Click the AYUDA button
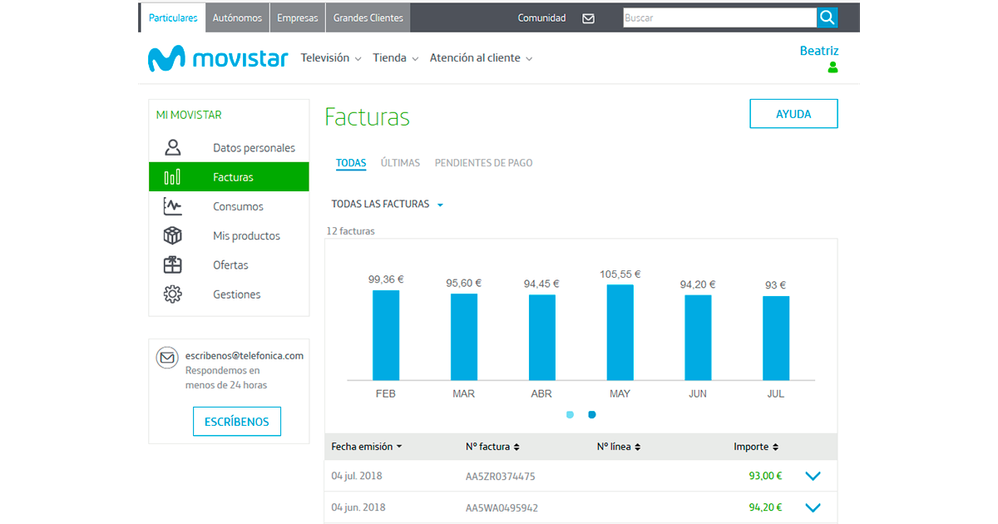The height and width of the screenshot is (524, 998). (793, 114)
